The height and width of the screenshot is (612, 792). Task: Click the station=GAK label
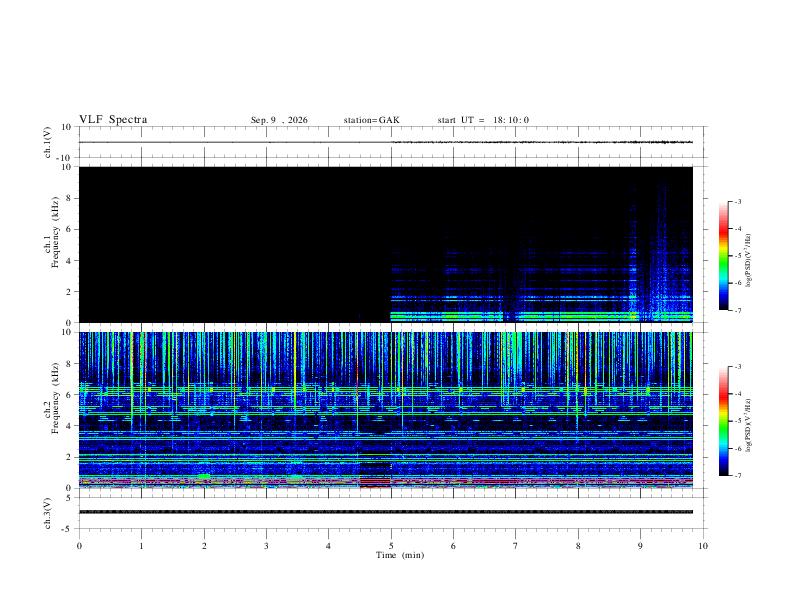372,120
